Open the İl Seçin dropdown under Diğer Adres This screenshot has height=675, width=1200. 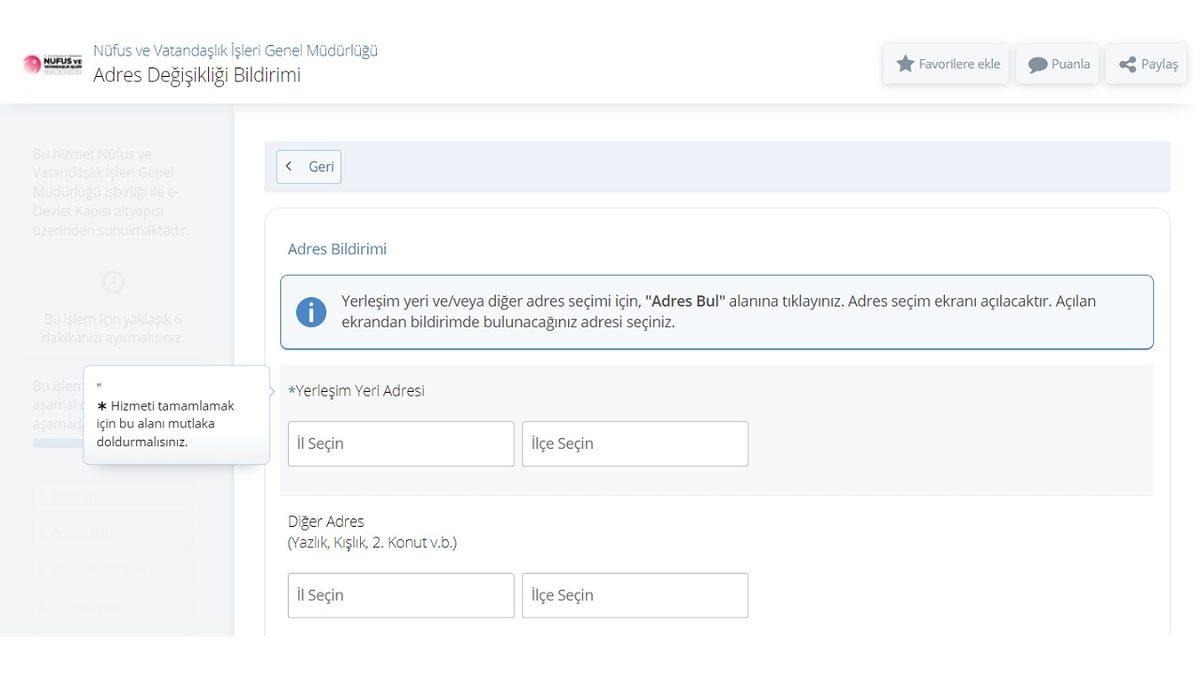(x=400, y=594)
